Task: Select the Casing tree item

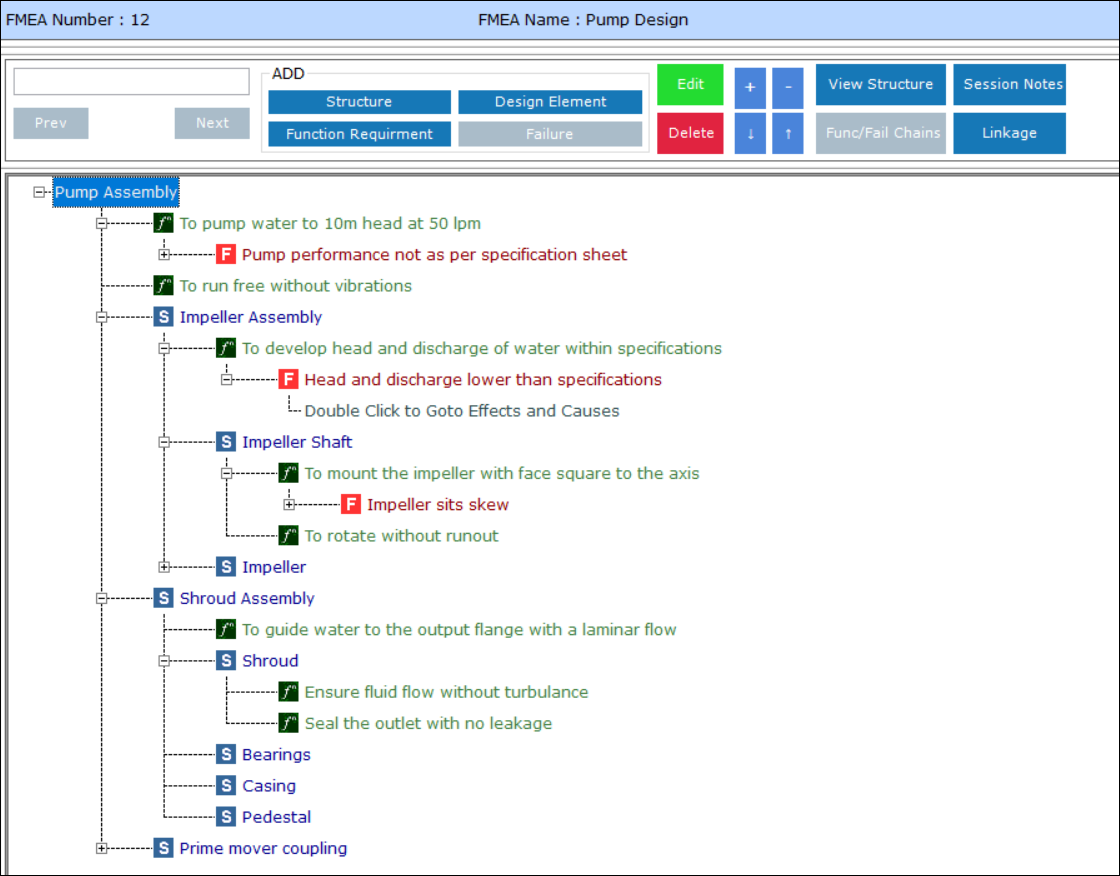Action: click(268, 786)
